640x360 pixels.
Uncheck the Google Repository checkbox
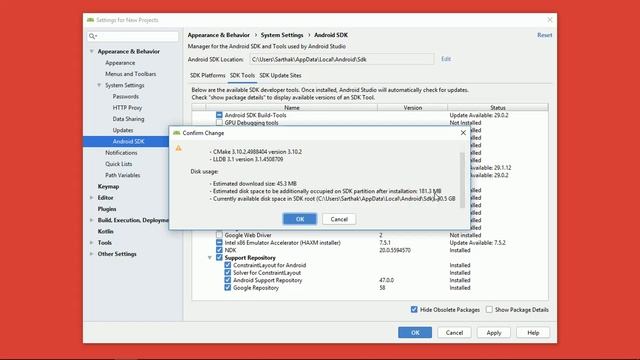228,288
